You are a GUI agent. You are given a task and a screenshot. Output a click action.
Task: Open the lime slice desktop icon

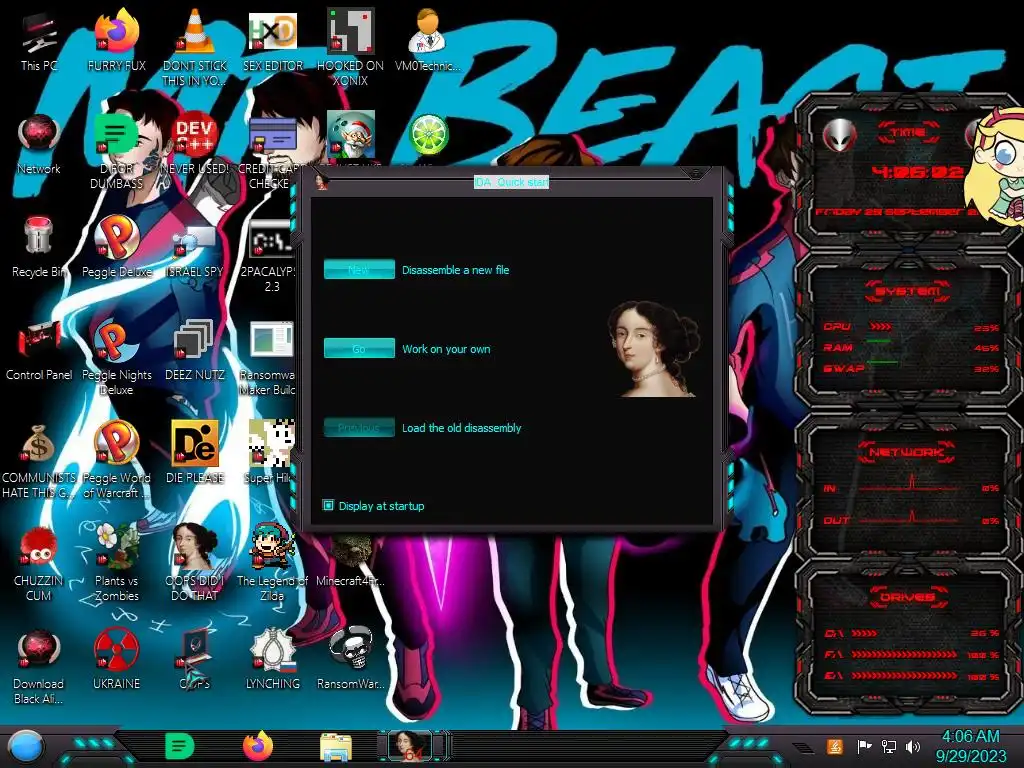(x=428, y=135)
